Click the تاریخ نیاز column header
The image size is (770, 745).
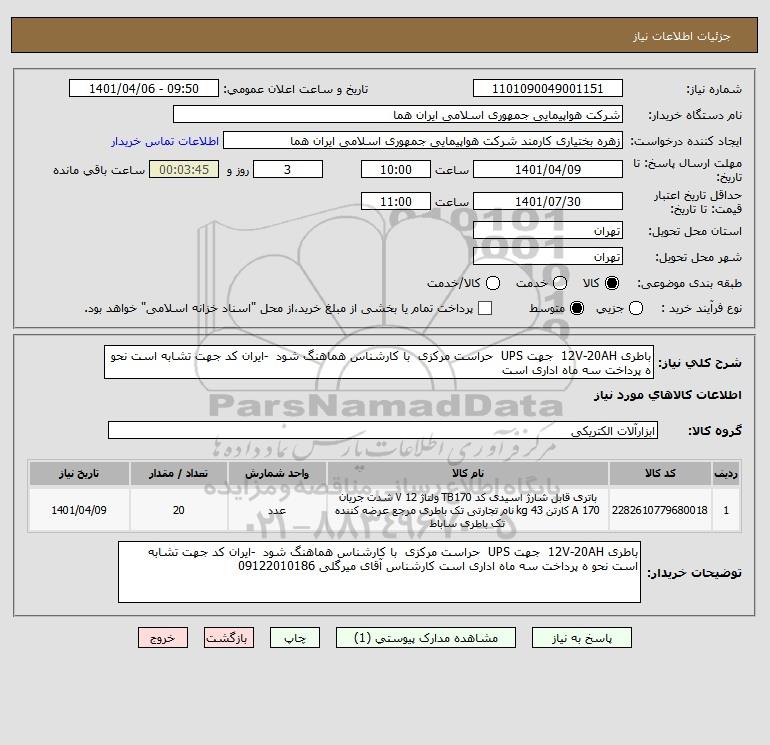[x=79, y=473]
